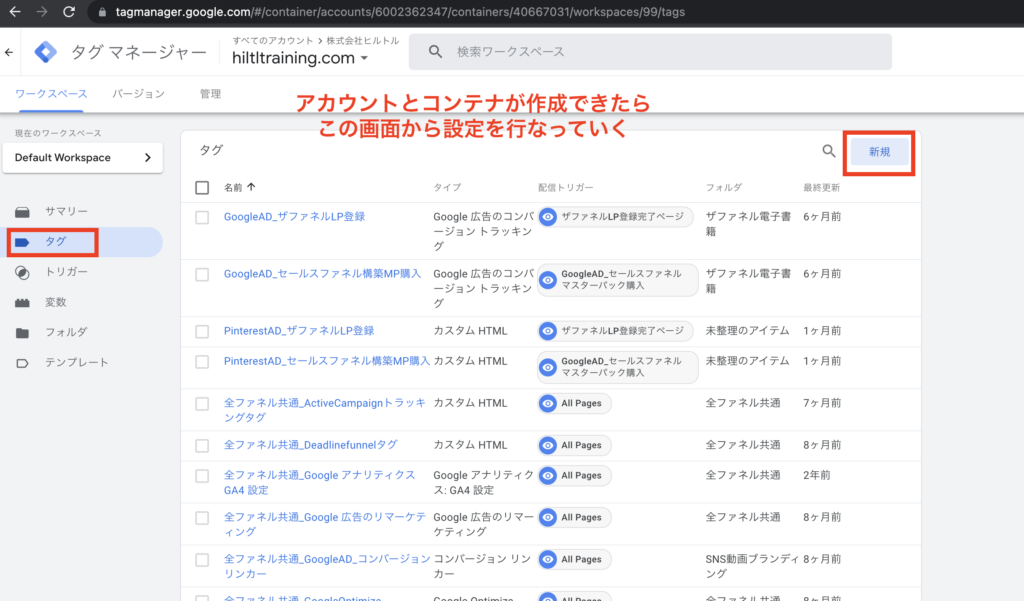The height and width of the screenshot is (601, 1024).
Task: Click the browser forward arrow
Action: 42,12
